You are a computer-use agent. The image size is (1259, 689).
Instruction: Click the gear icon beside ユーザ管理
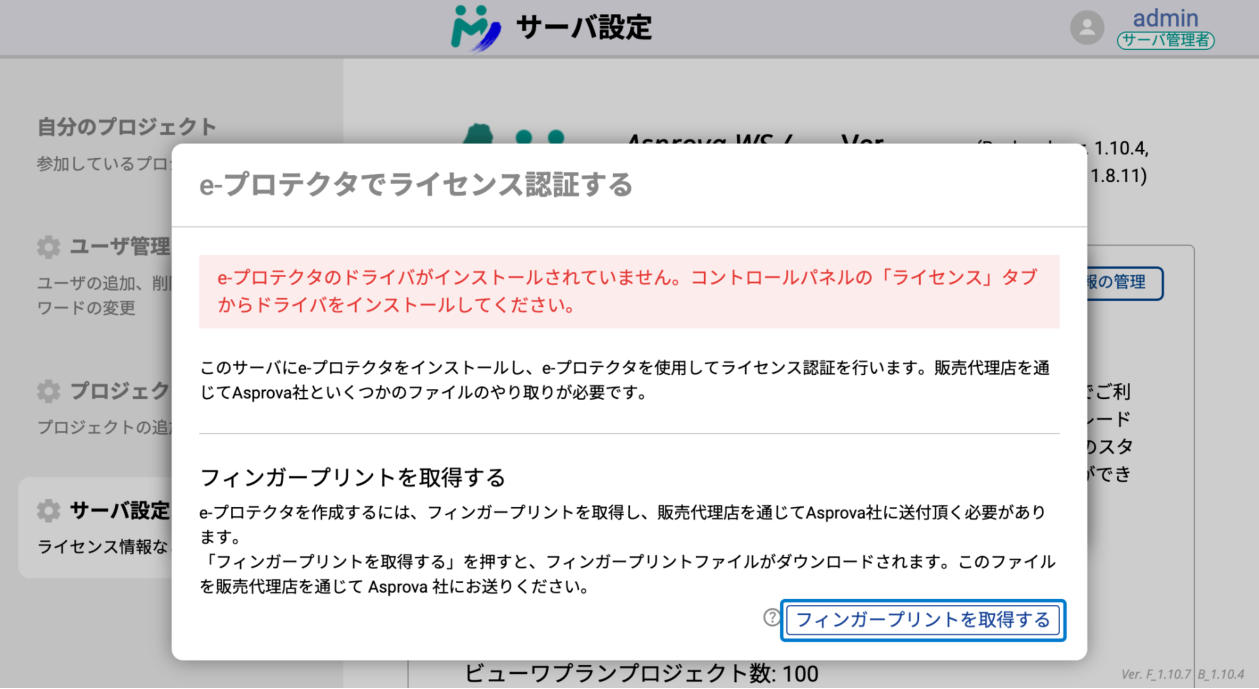[x=48, y=247]
